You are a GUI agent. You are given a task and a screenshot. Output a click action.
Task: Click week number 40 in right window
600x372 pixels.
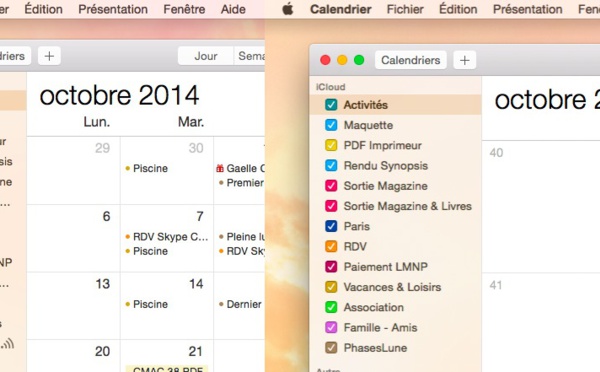coord(496,153)
